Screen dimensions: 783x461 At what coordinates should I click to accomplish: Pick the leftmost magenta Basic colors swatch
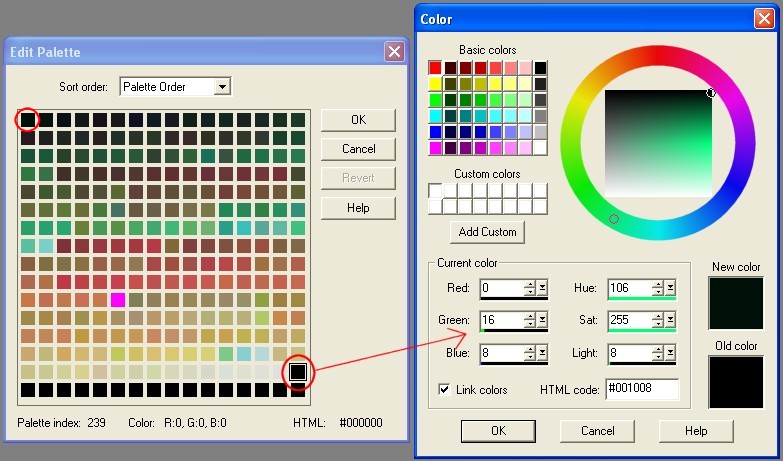(435, 147)
